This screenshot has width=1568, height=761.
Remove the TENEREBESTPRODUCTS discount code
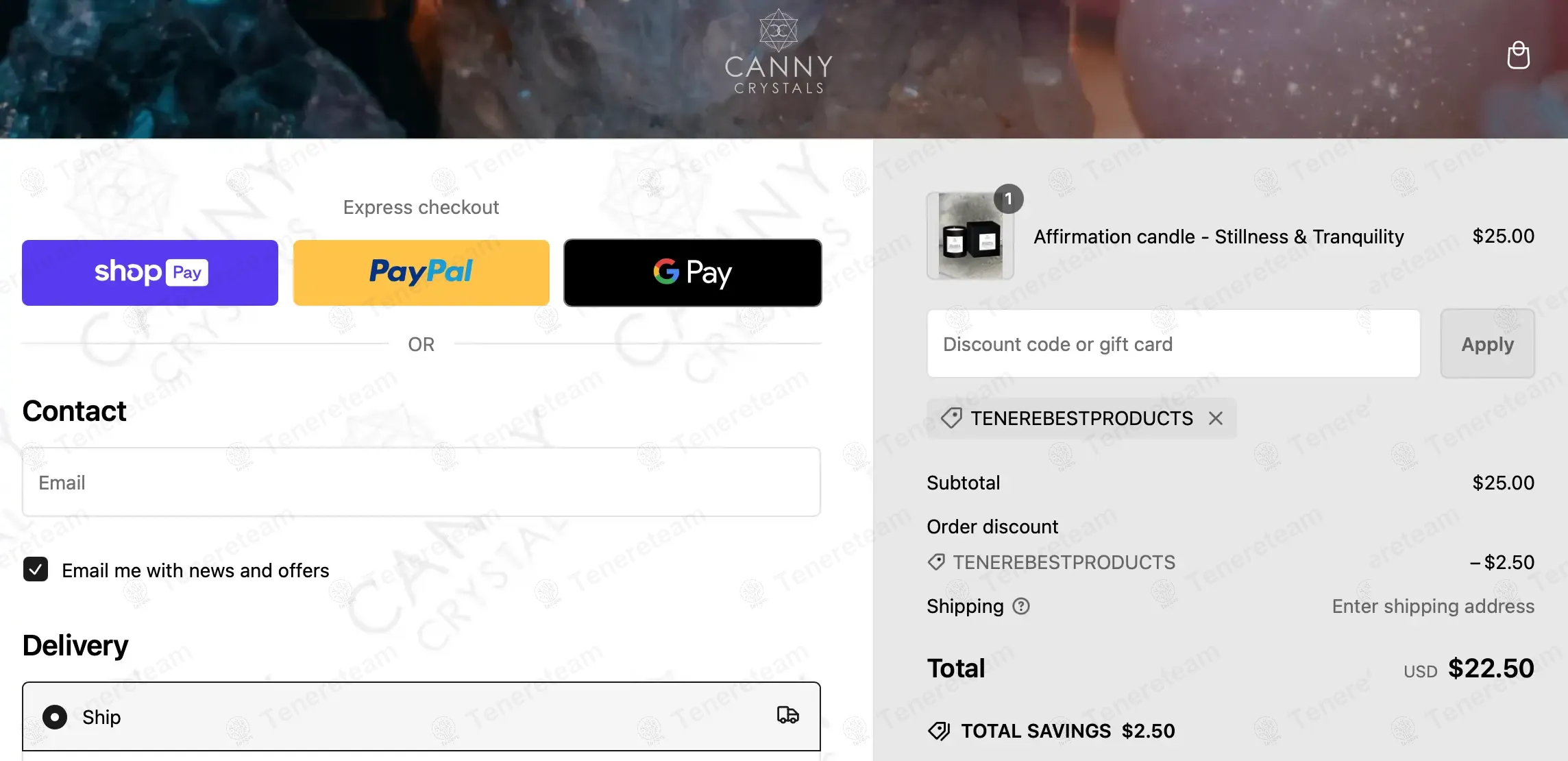tap(1216, 418)
